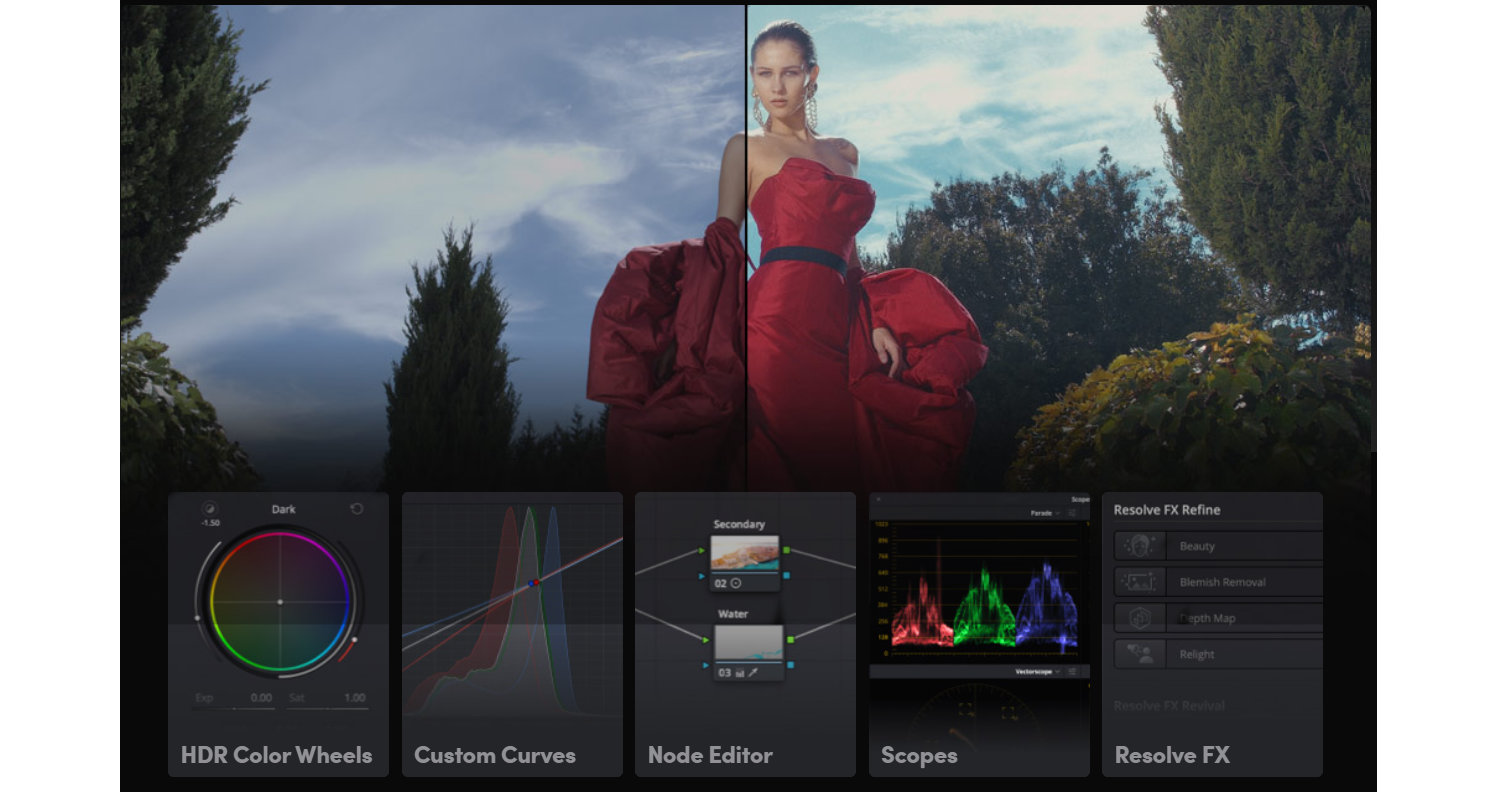Image resolution: width=1497 pixels, height=792 pixels.
Task: Open Parade scope settings icon
Action: pos(1072,513)
